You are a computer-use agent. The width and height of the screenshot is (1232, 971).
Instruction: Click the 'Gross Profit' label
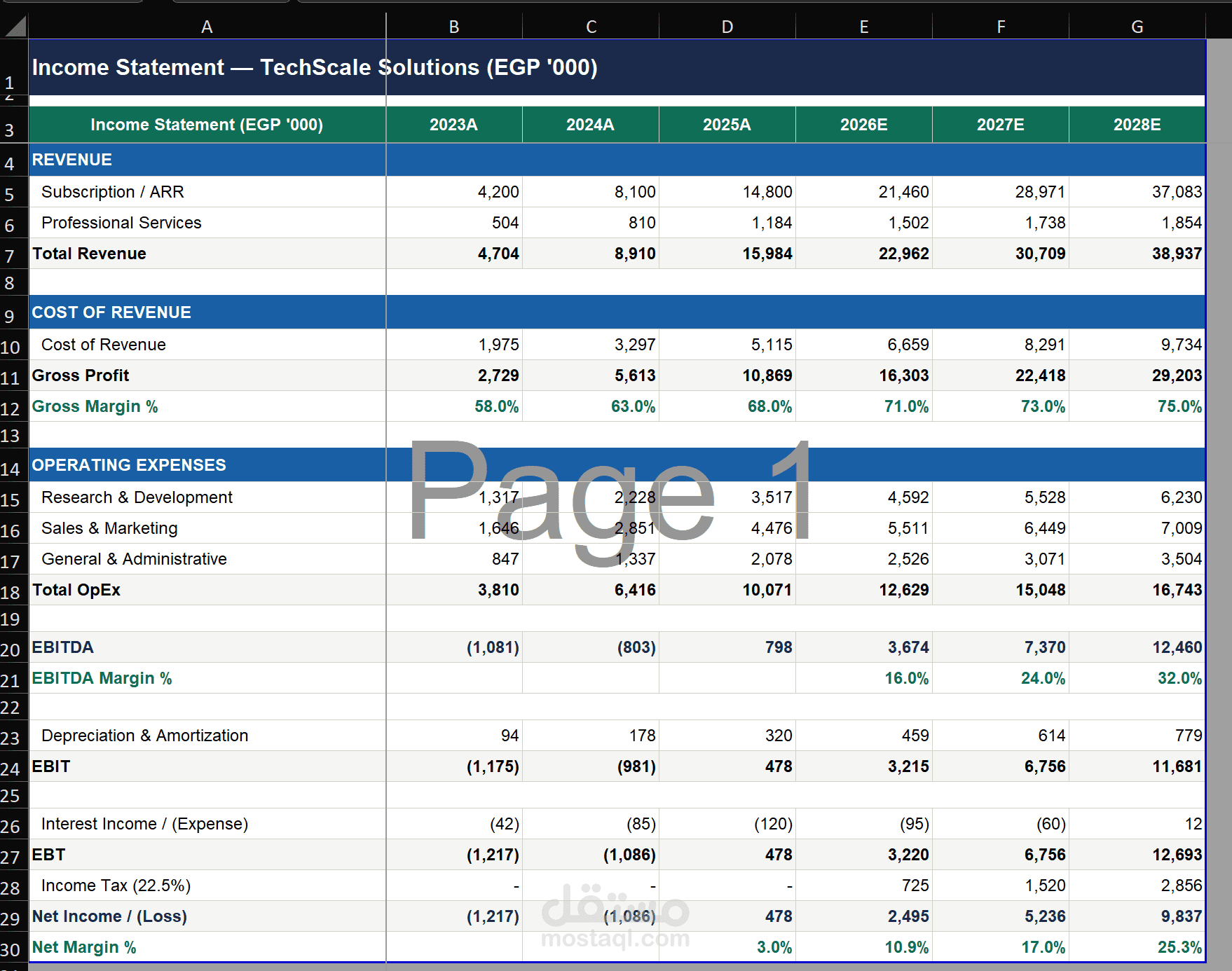[81, 376]
